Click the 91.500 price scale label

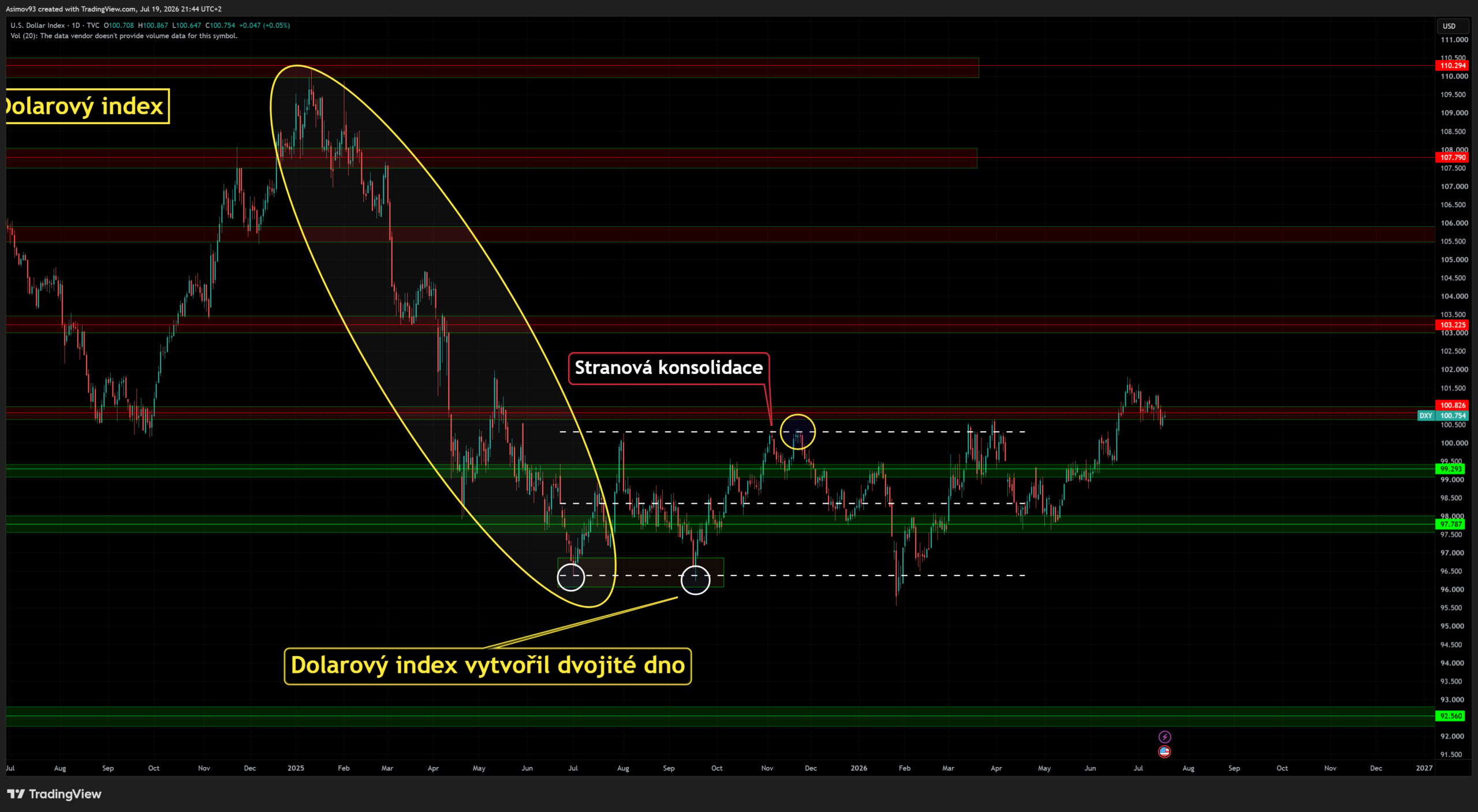tap(1452, 755)
